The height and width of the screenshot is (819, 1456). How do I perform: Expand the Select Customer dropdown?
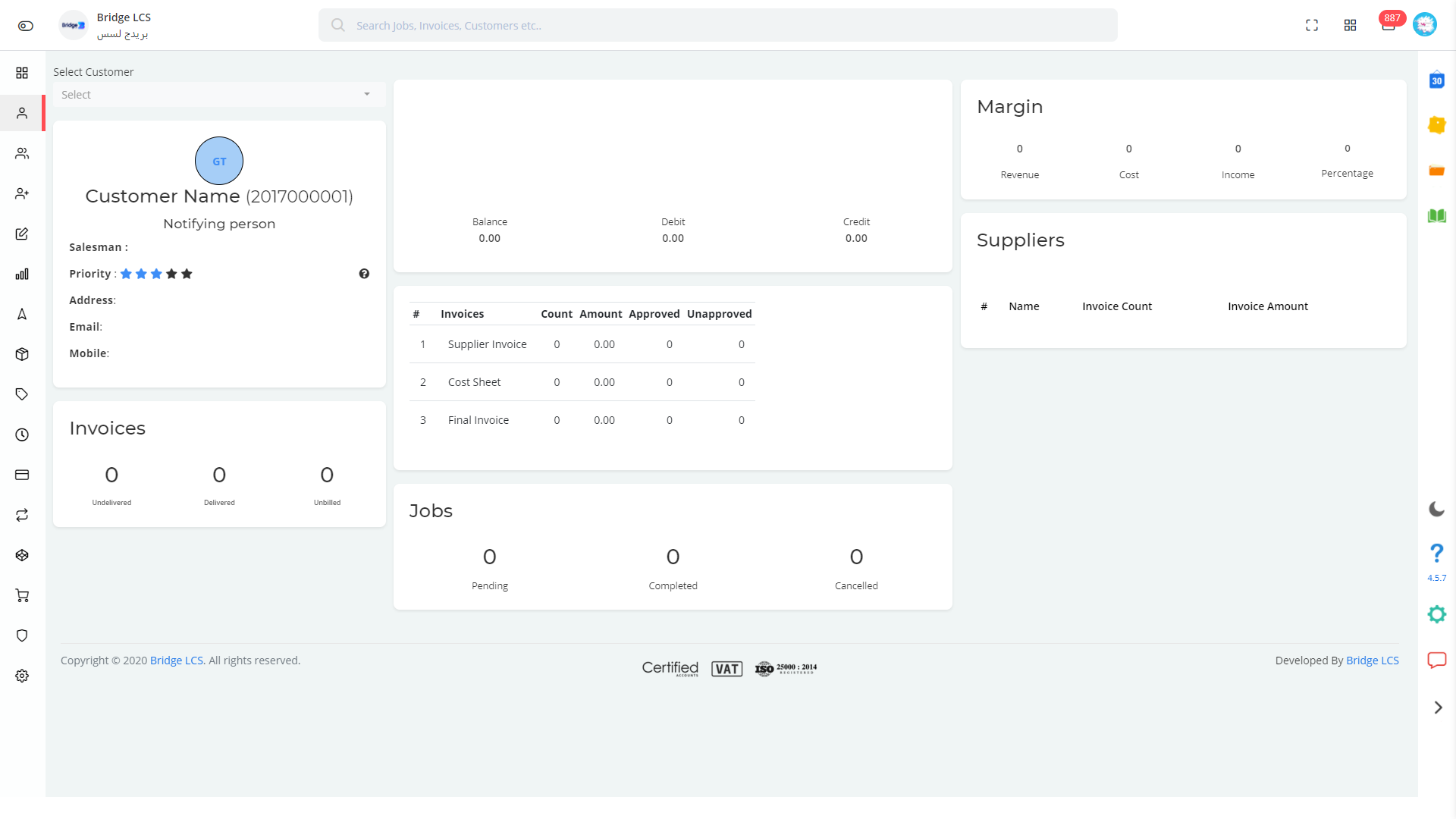click(x=215, y=94)
